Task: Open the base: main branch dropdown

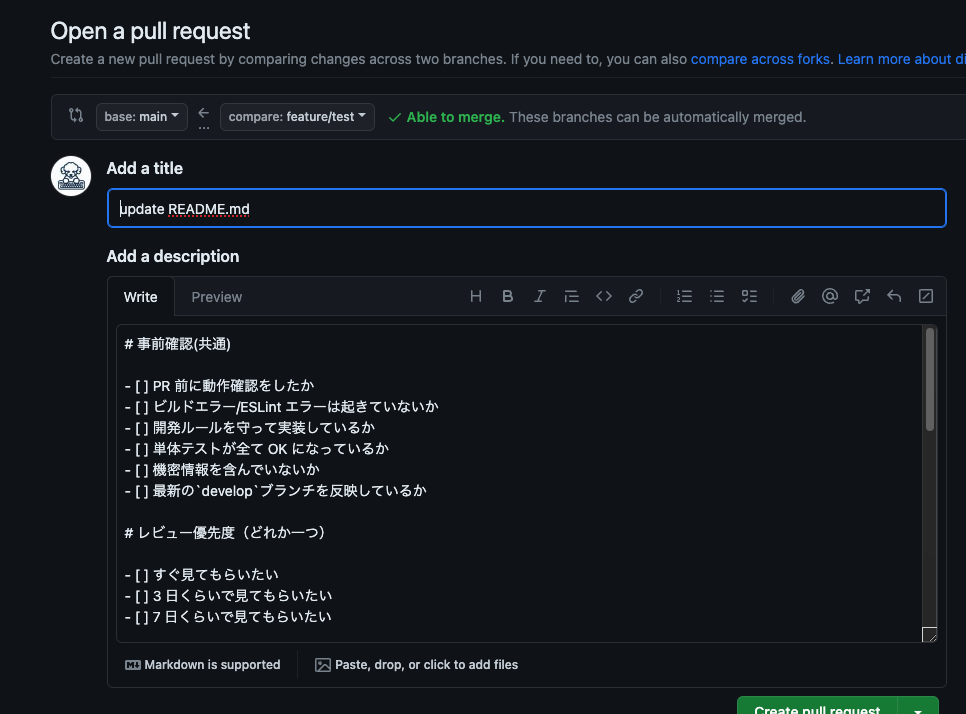Action: pyautogui.click(x=141, y=116)
